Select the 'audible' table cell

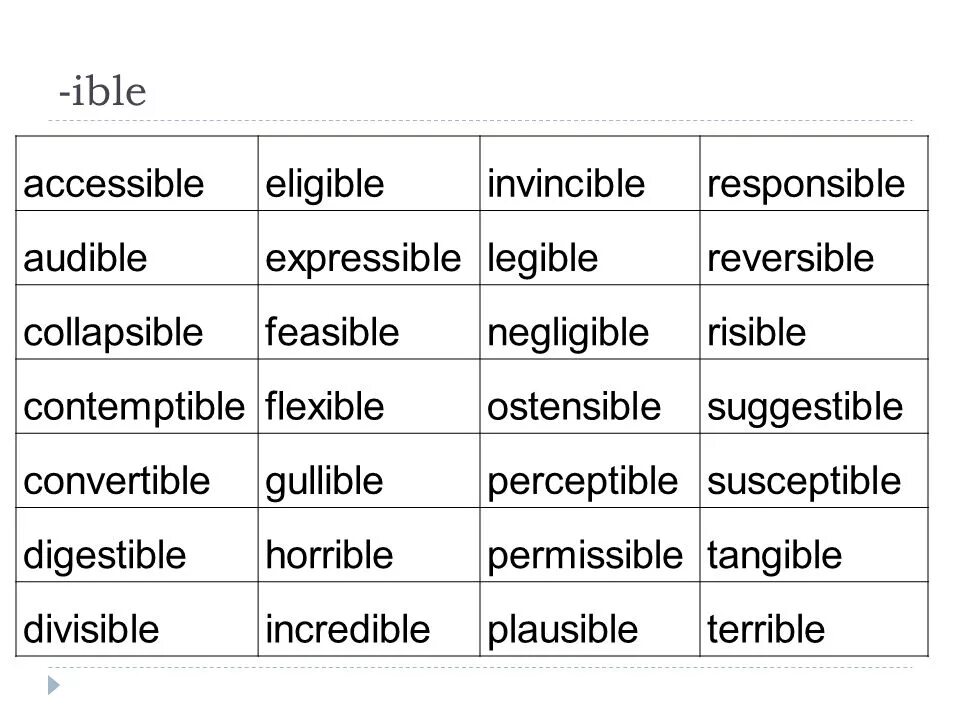(x=137, y=248)
